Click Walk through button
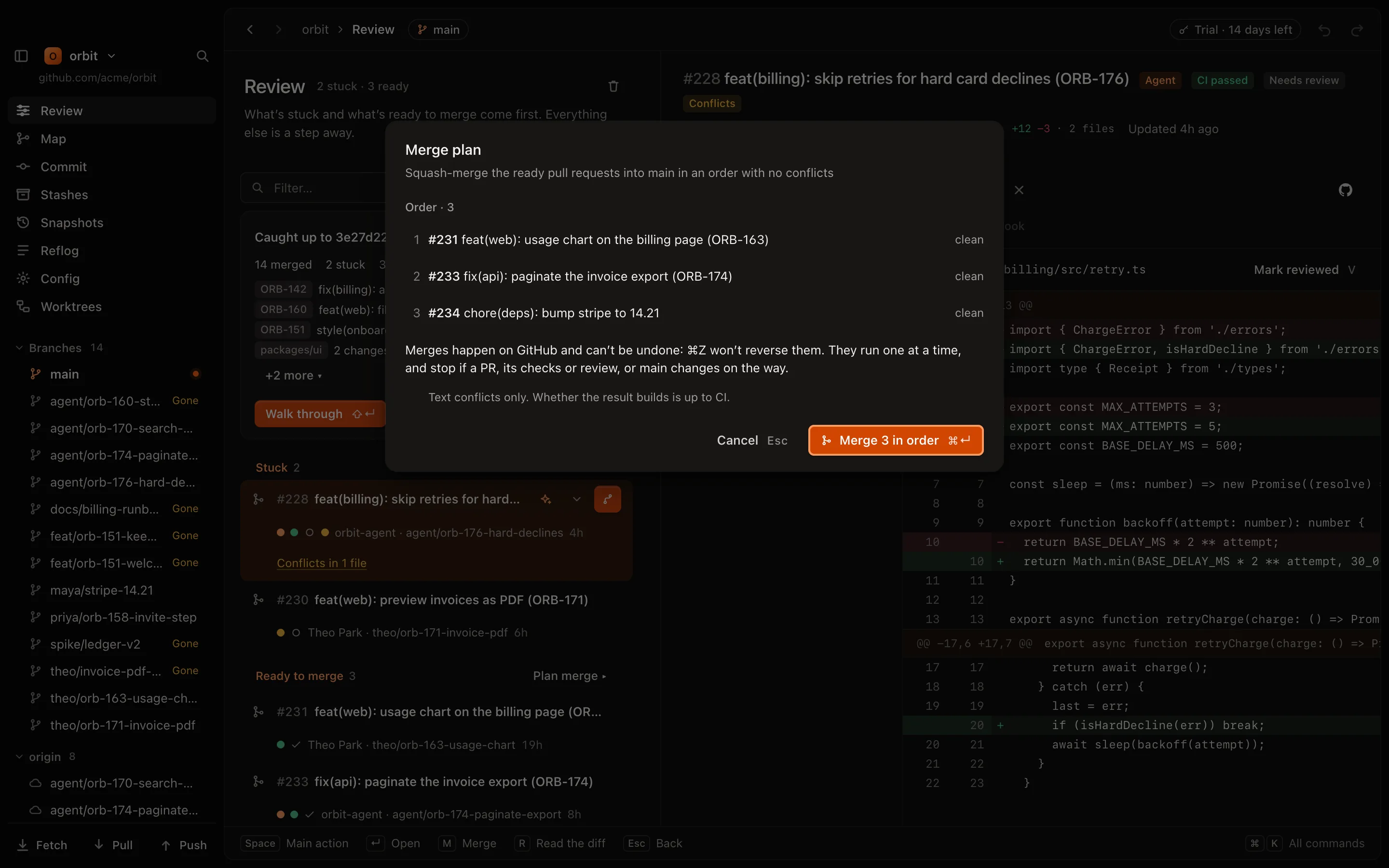 tap(320, 414)
